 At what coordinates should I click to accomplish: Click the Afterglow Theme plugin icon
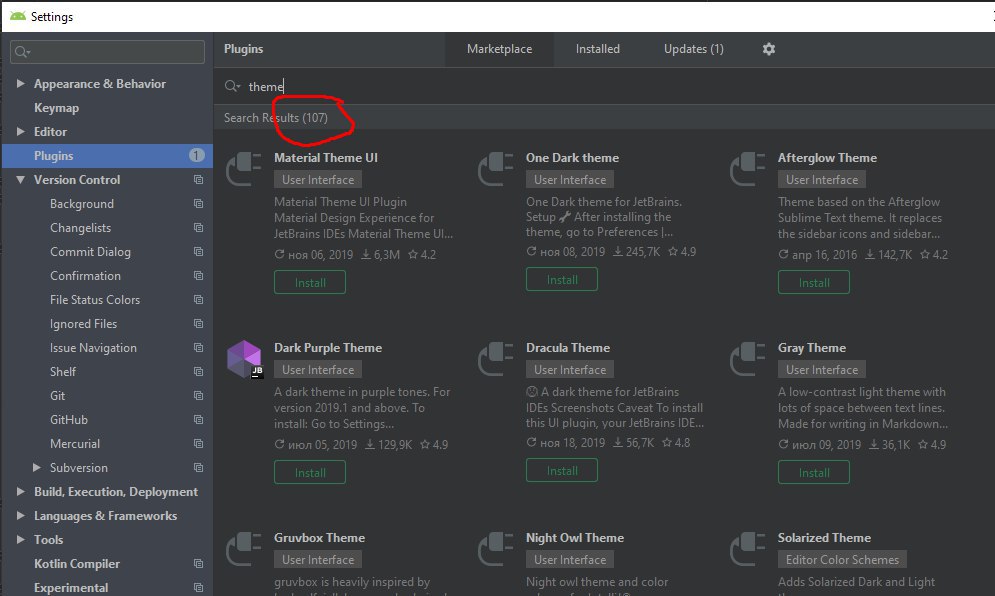coord(748,169)
